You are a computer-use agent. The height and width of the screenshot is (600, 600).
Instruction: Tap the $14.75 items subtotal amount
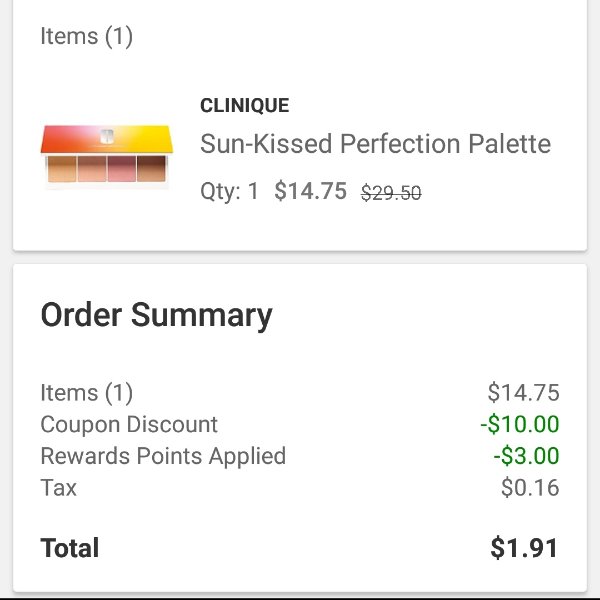point(523,393)
